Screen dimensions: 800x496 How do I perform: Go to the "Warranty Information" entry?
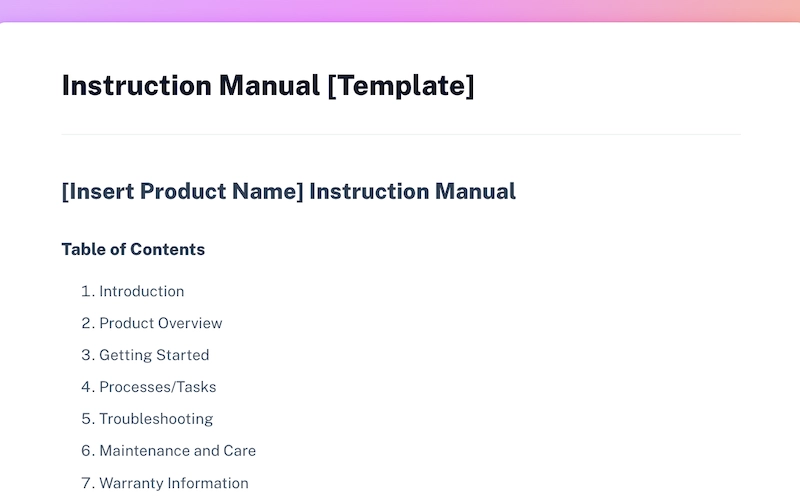[173, 483]
